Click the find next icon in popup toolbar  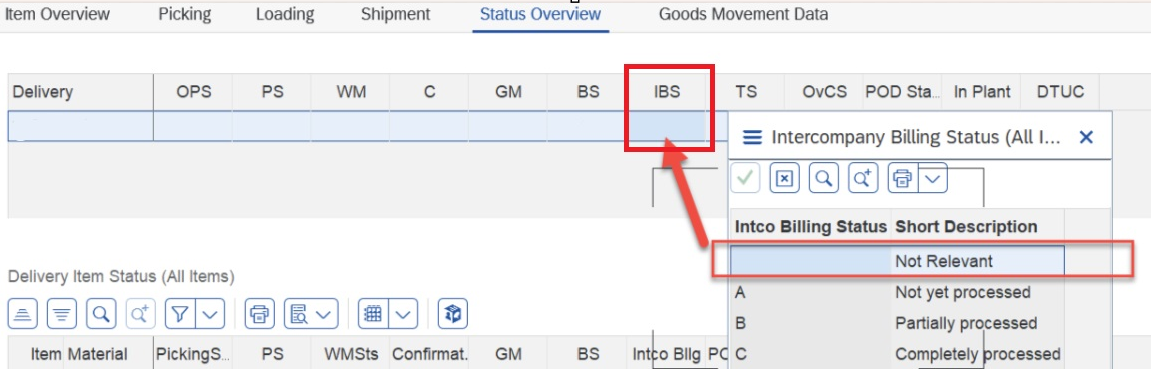click(x=863, y=178)
